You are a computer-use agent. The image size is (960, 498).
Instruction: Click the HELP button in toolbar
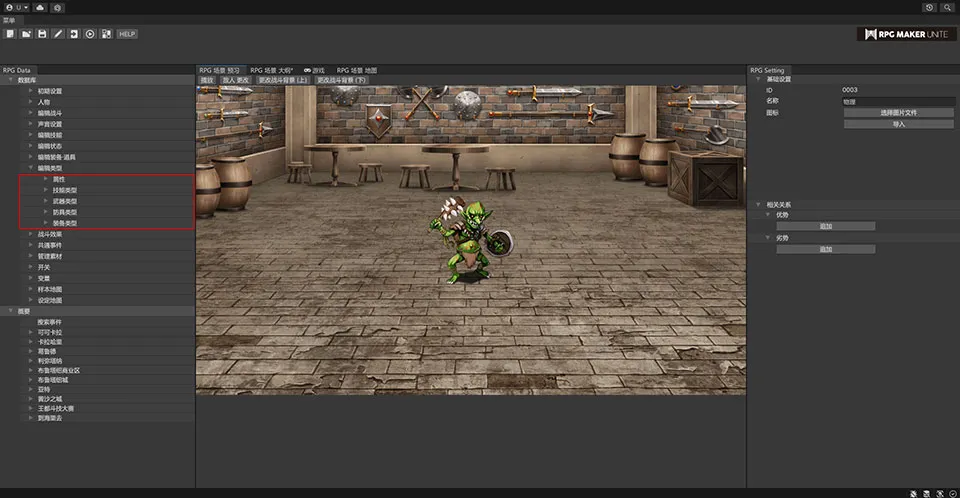[x=127, y=34]
